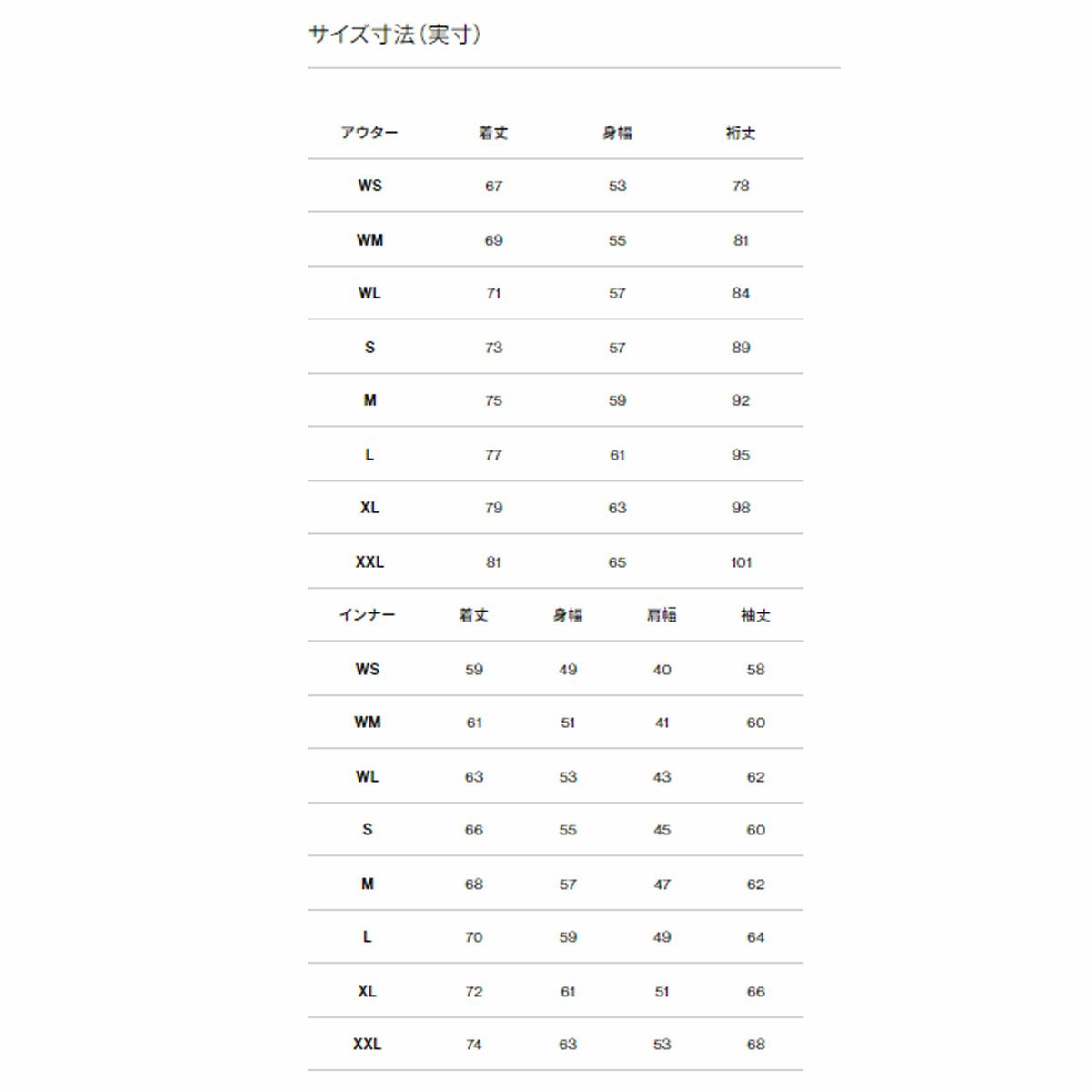This screenshot has height=1092, width=1092.
Task: Click the 袖丈 column header
Action: tap(755, 615)
